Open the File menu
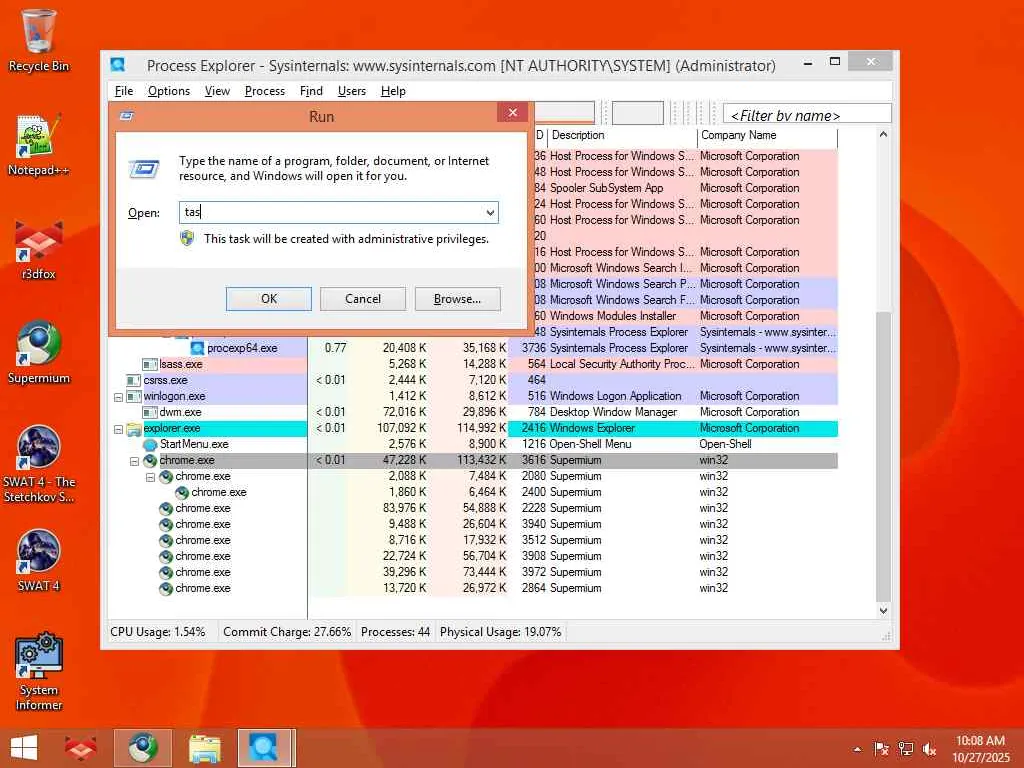This screenshot has height=768, width=1024. [124, 91]
